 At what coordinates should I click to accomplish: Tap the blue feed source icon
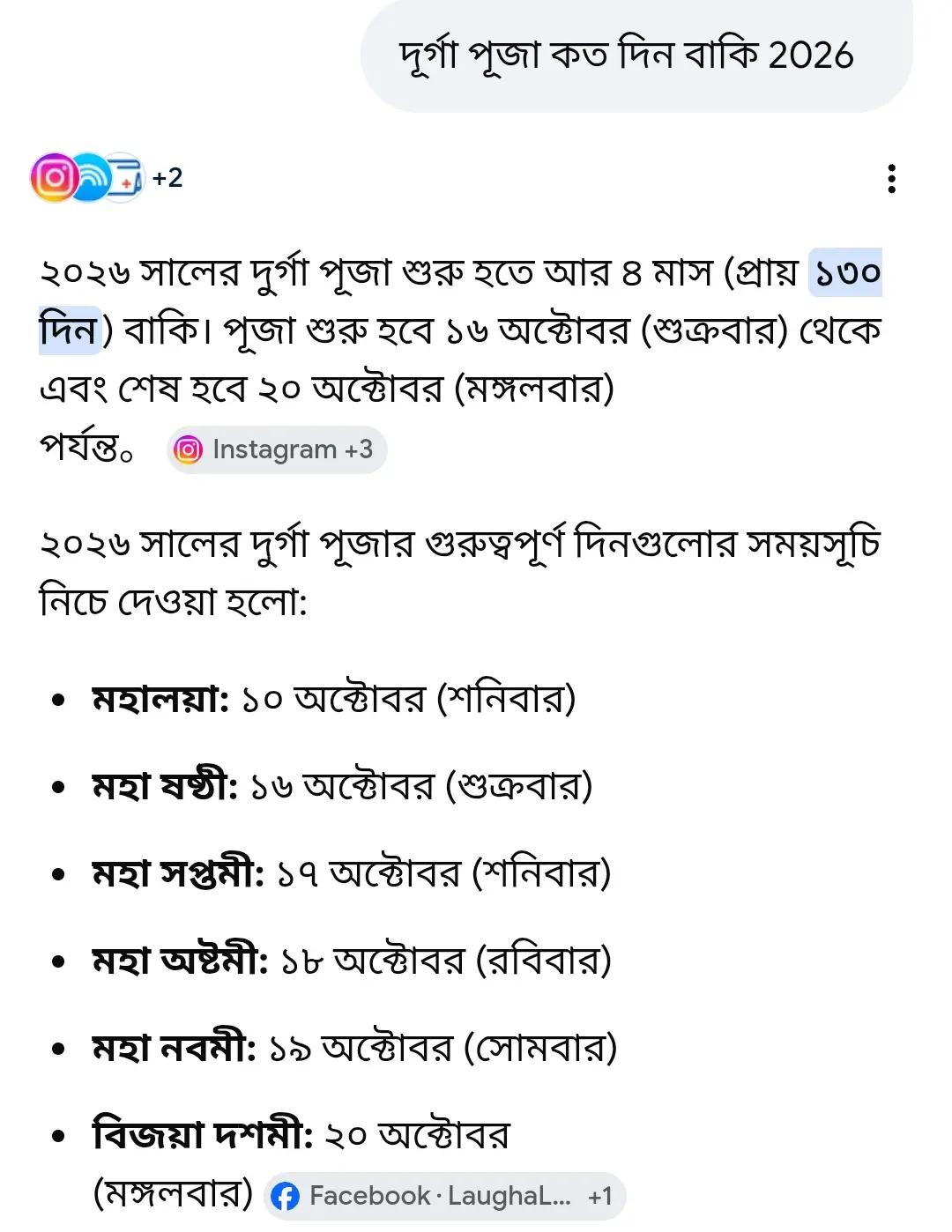(89, 177)
